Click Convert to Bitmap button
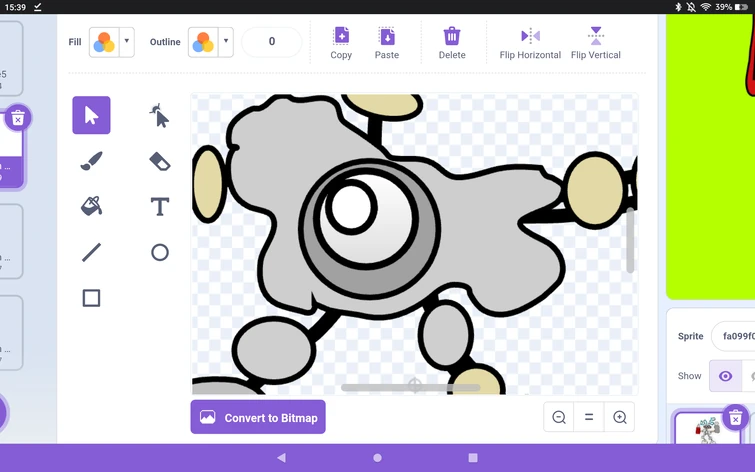 pyautogui.click(x=258, y=417)
